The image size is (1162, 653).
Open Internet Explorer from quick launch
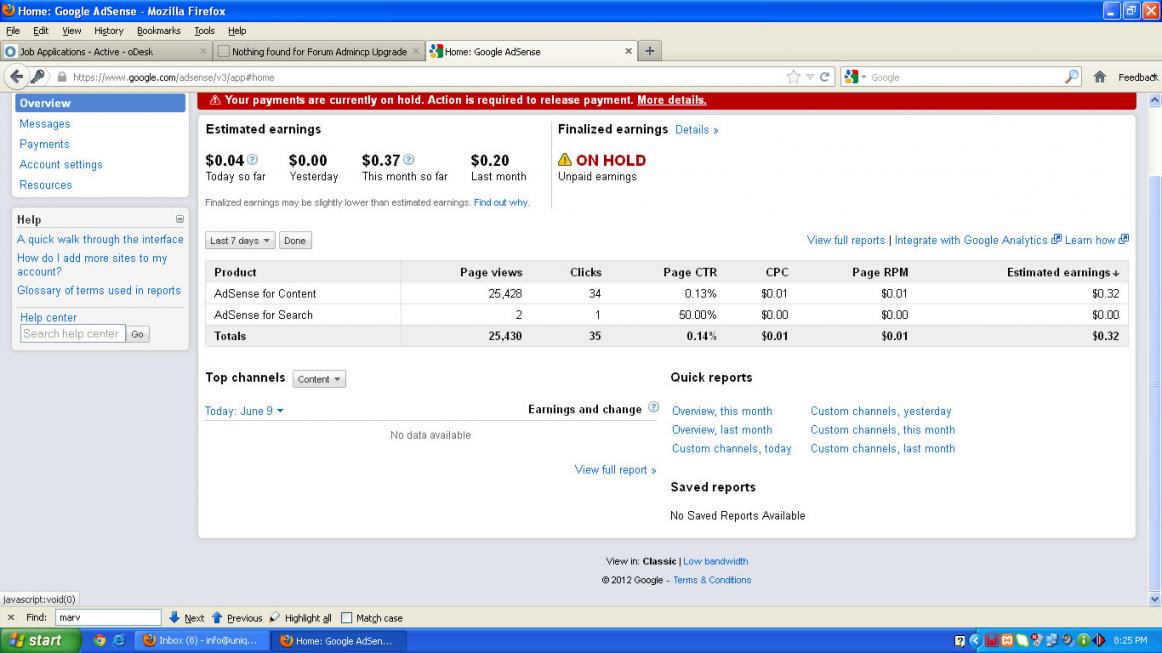(119, 640)
